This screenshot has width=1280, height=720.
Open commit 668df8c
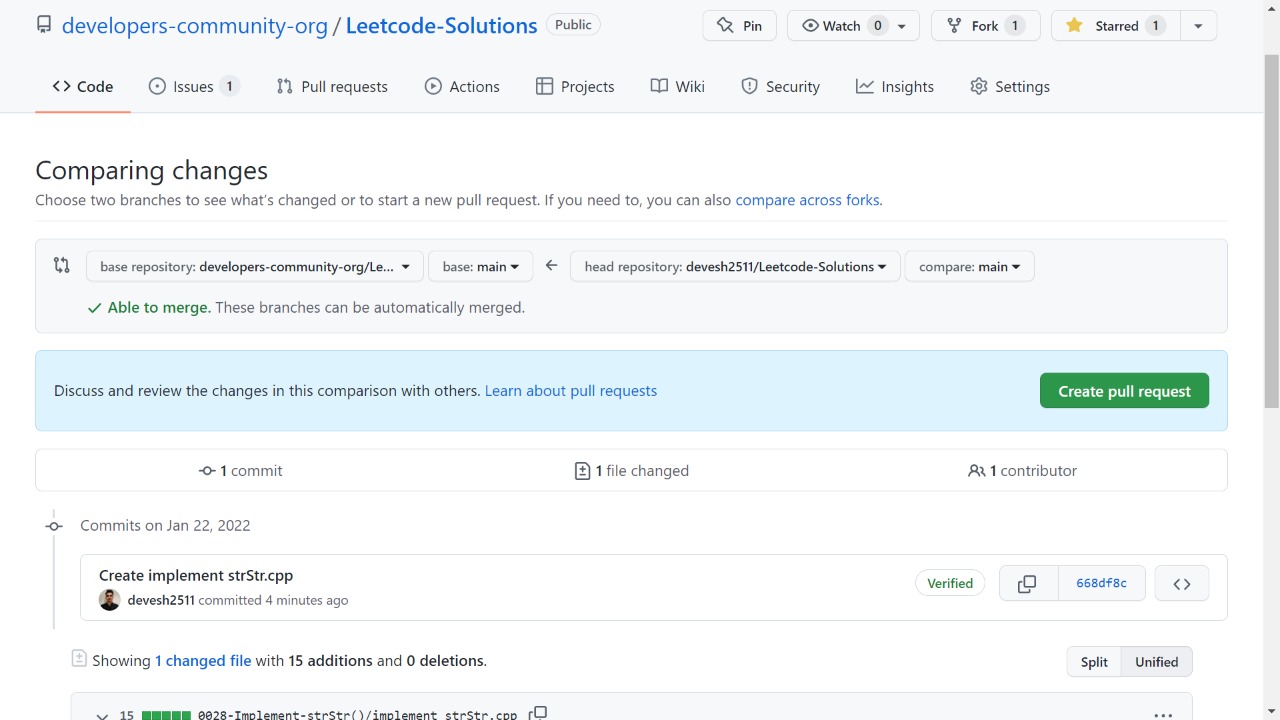[x=1101, y=584]
